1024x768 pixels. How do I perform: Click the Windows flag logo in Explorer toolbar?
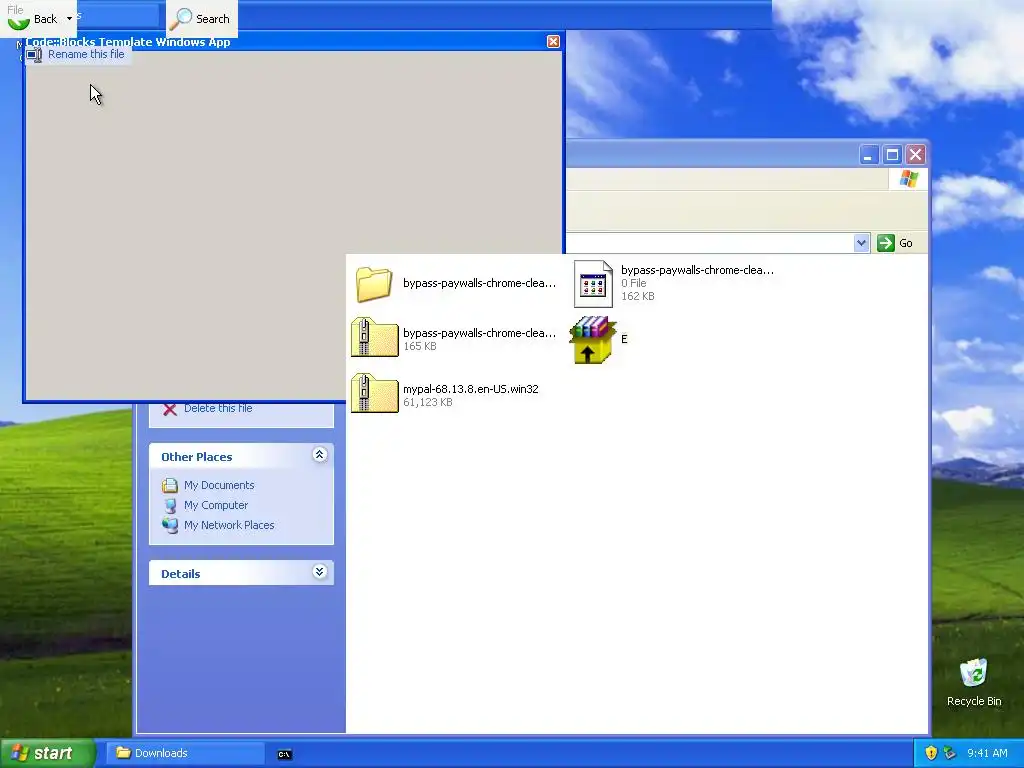[x=908, y=178]
